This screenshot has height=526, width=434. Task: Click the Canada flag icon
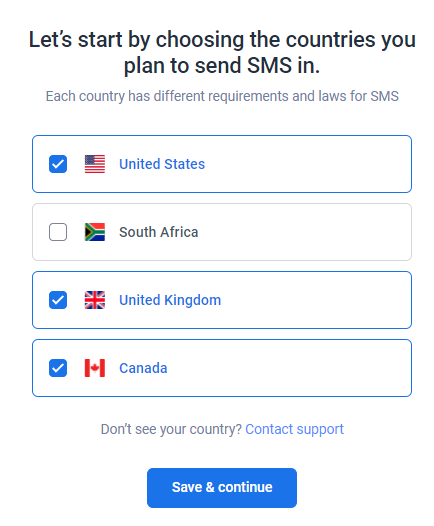(95, 368)
